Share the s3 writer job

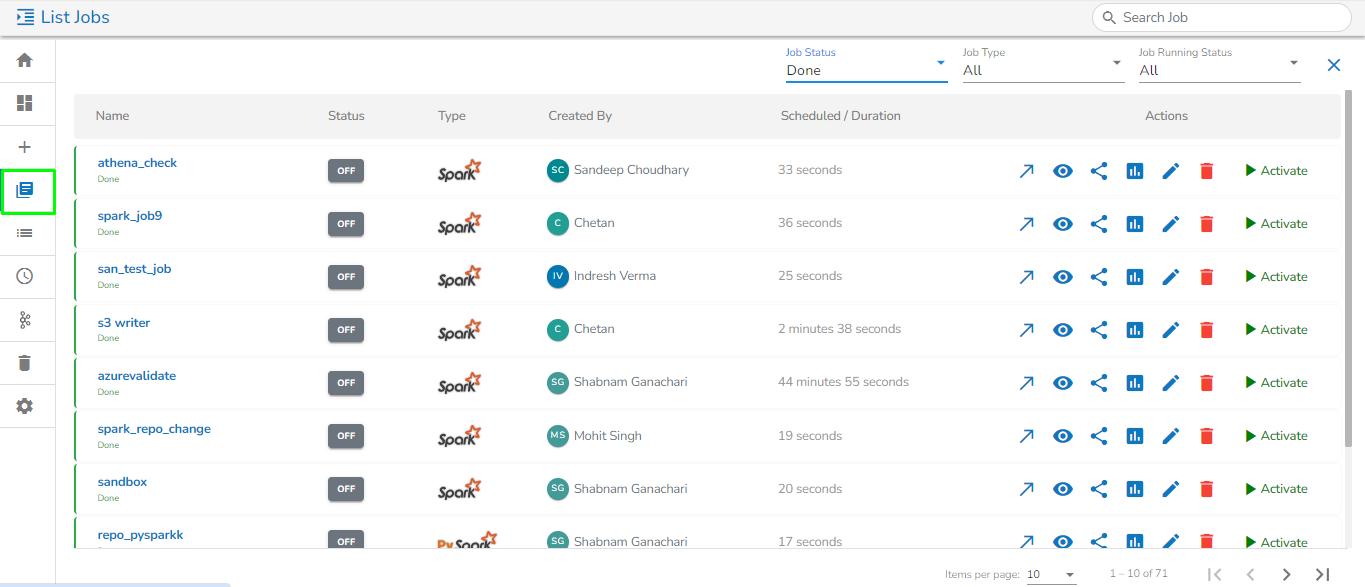pos(1098,330)
